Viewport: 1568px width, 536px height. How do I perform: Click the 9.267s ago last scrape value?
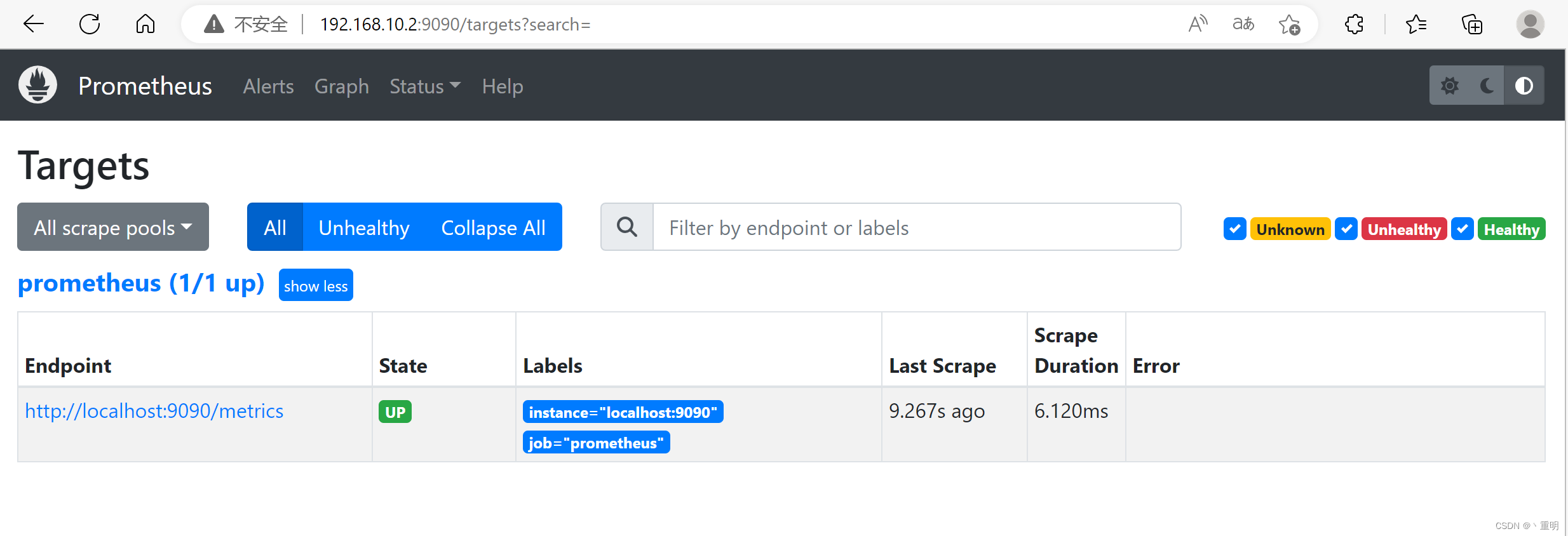click(x=937, y=411)
